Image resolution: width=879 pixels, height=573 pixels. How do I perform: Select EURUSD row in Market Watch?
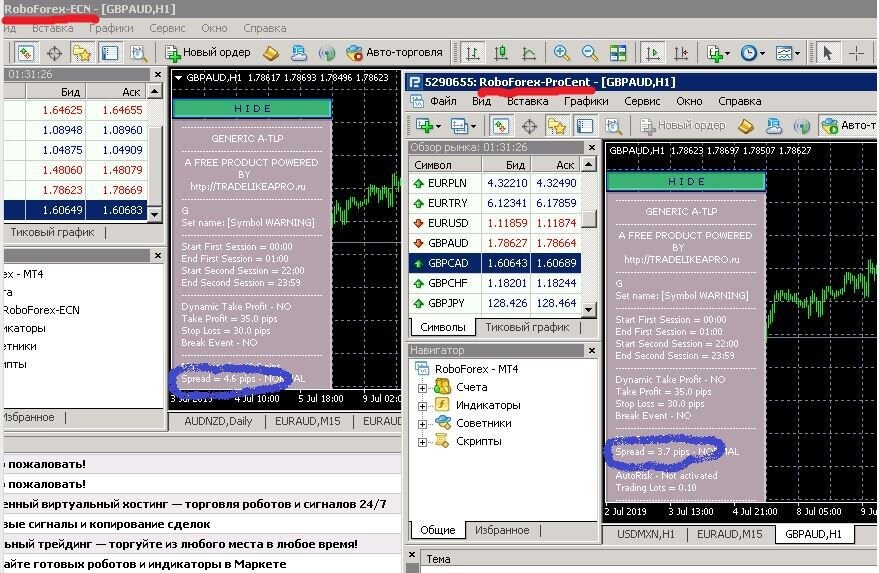pyautogui.click(x=495, y=223)
